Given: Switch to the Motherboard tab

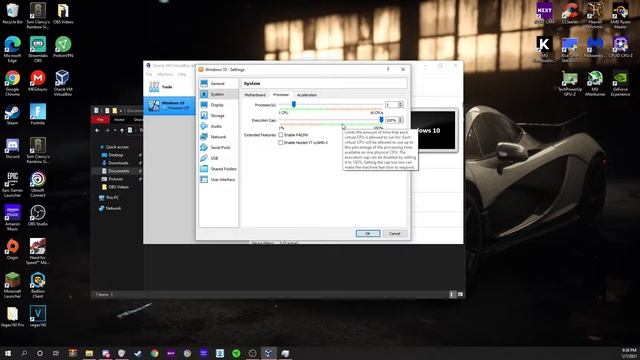Looking at the screenshot, I should click(x=255, y=95).
